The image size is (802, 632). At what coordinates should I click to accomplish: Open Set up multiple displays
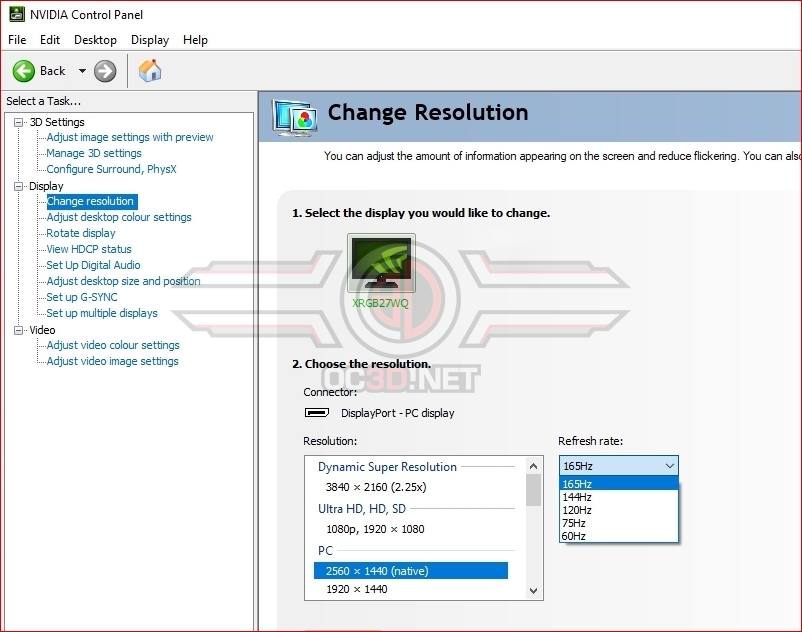point(102,313)
